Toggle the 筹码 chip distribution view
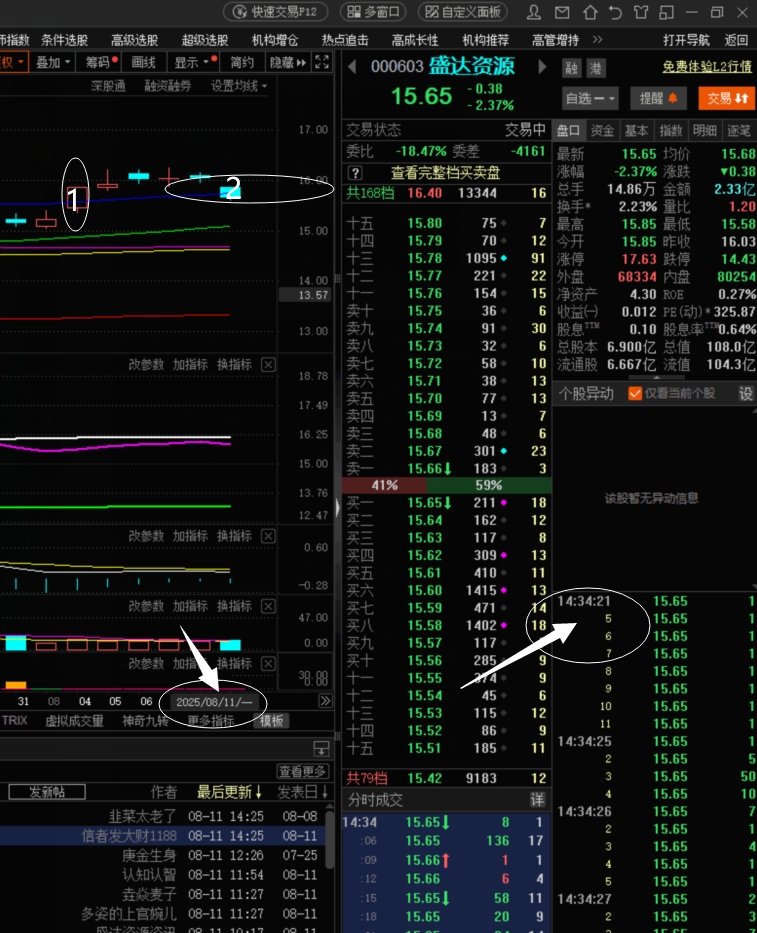 click(101, 62)
